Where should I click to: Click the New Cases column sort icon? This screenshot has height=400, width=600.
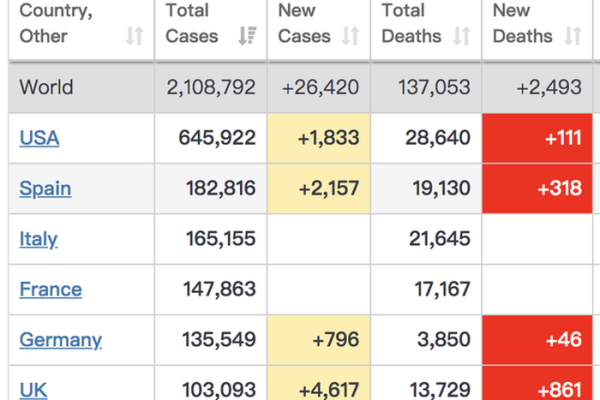click(x=350, y=37)
